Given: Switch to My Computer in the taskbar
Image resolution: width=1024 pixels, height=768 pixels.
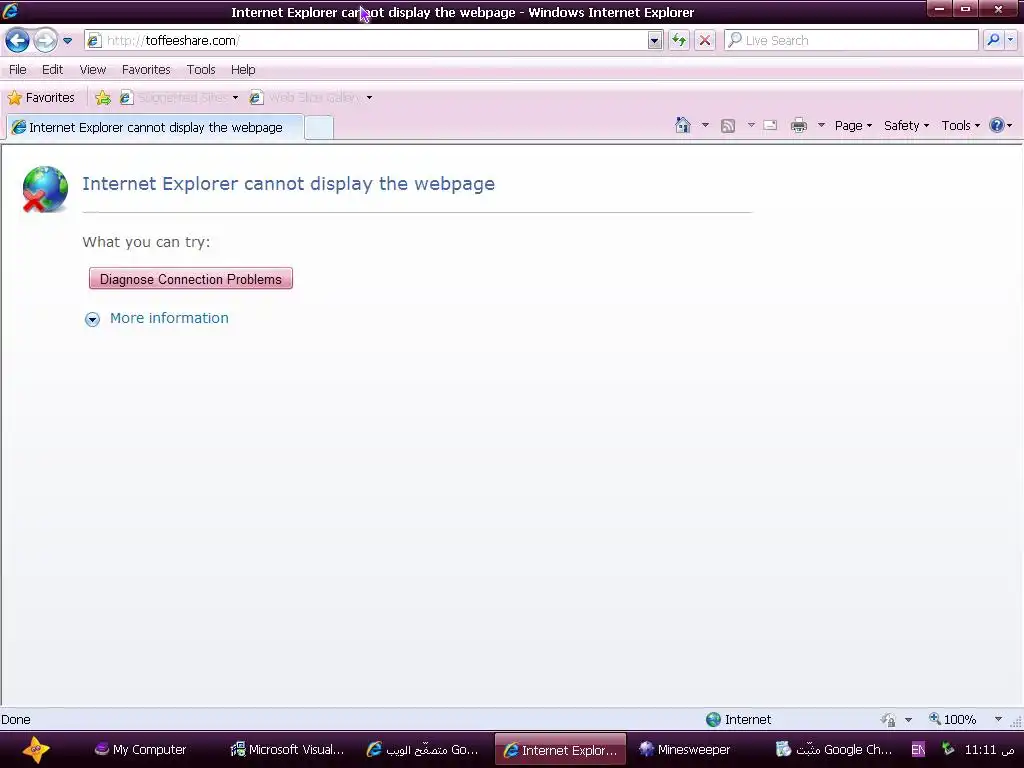Looking at the screenshot, I should [x=140, y=750].
